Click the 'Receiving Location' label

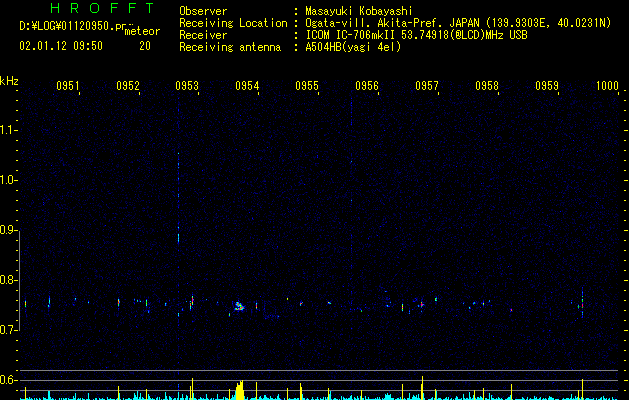(233, 23)
